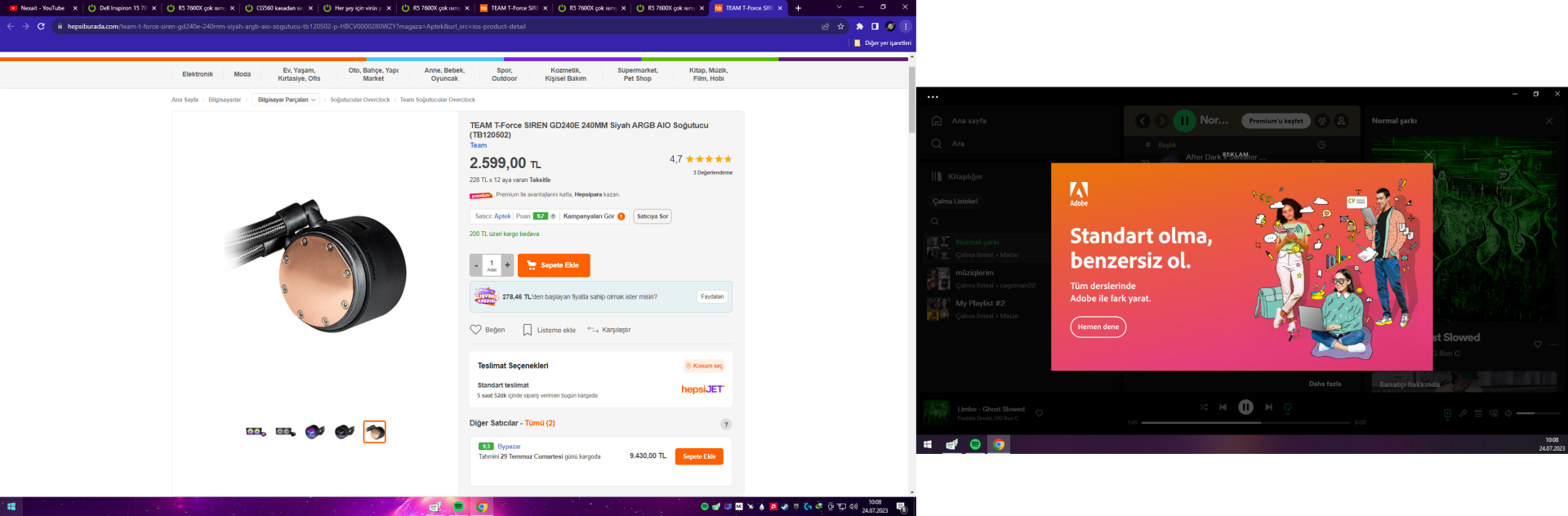This screenshot has width=1568, height=516.
Task: Open Windows Start on left monitor
Action: (11, 507)
